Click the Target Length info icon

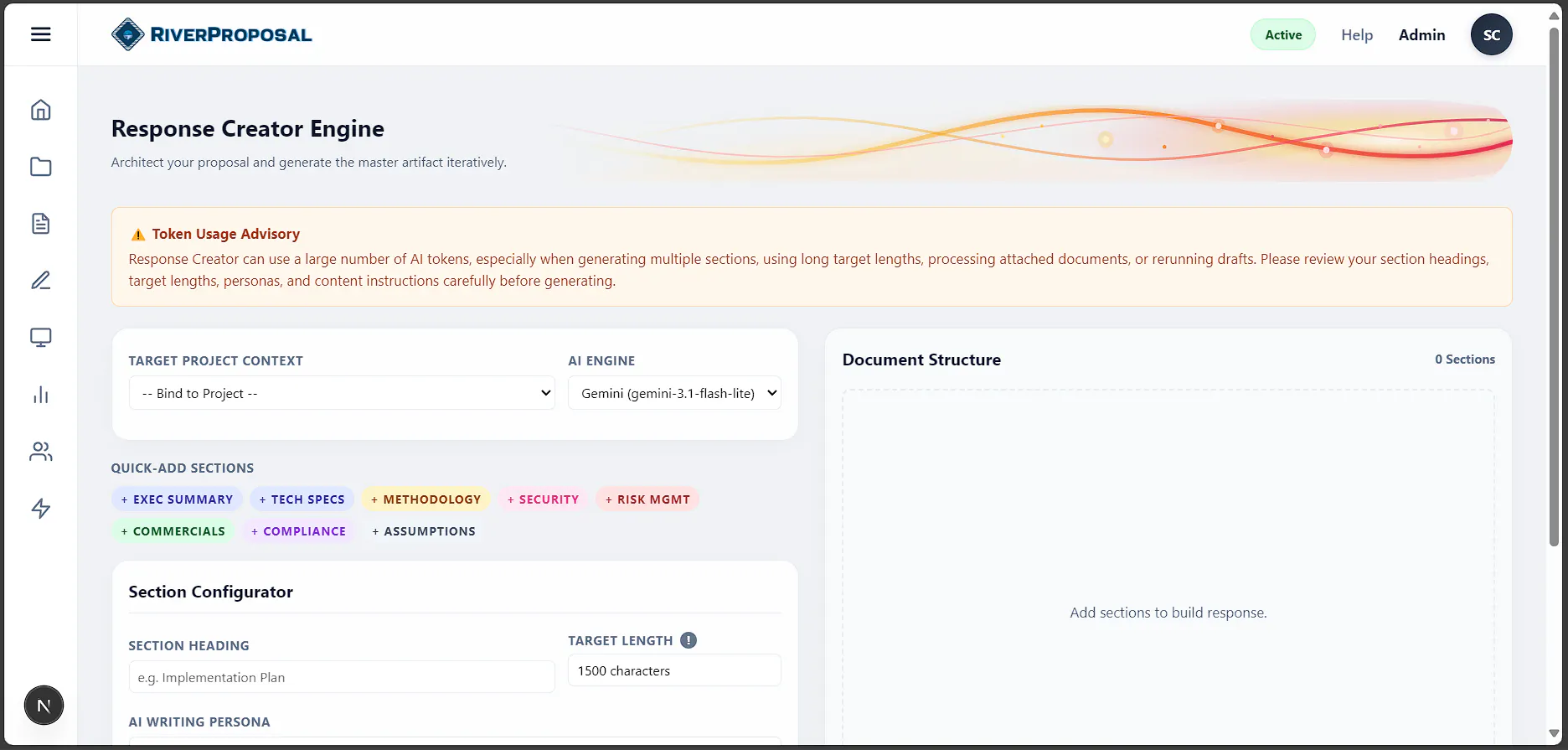pyautogui.click(x=689, y=640)
